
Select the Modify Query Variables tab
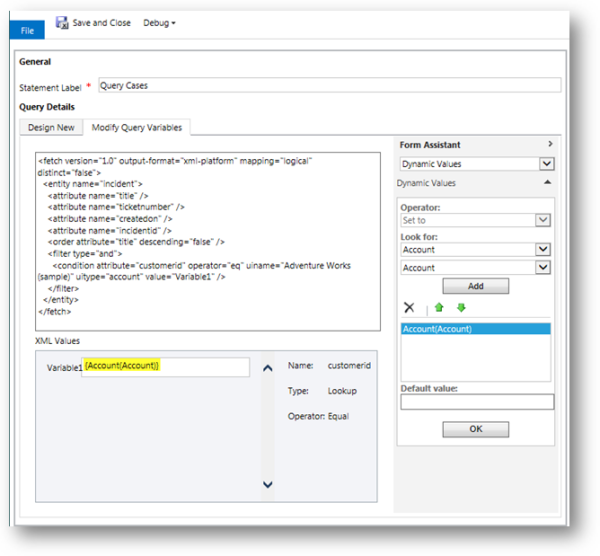[x=137, y=127]
